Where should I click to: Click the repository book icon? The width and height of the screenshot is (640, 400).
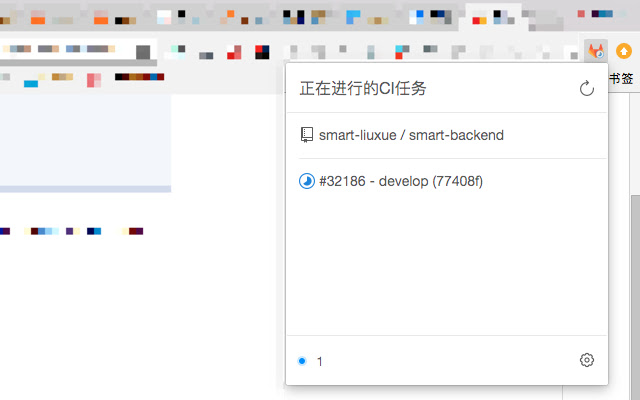pos(307,135)
